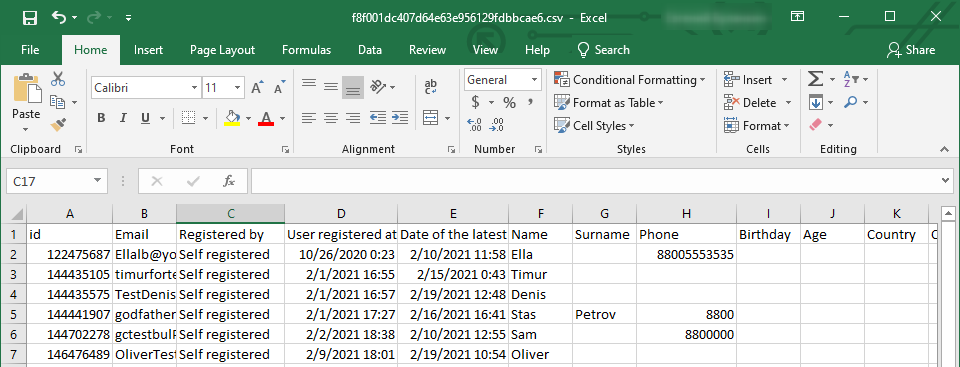Open the Calibri font name dropdown
This screenshot has height=367, width=960.
click(x=194, y=88)
